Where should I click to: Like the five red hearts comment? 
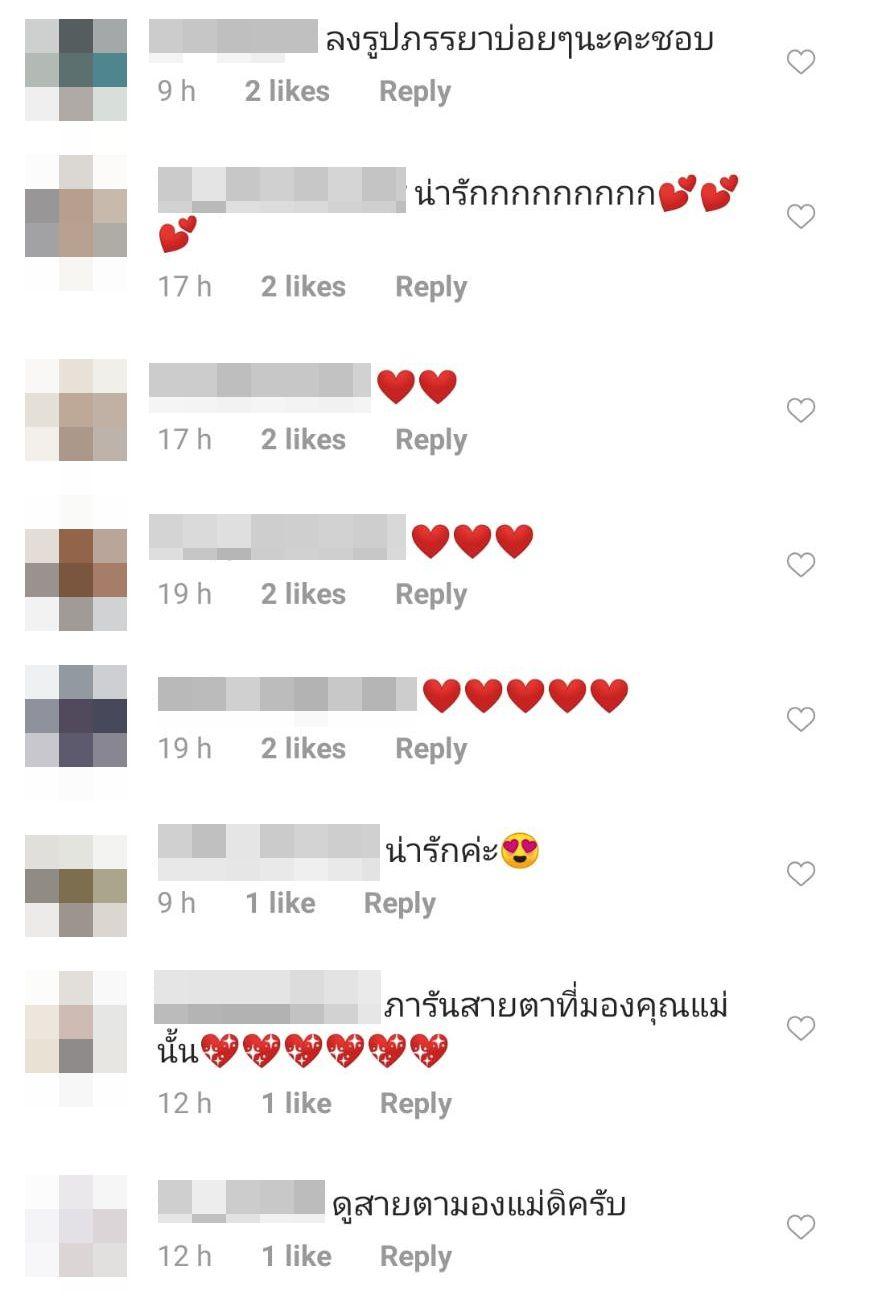[801, 719]
